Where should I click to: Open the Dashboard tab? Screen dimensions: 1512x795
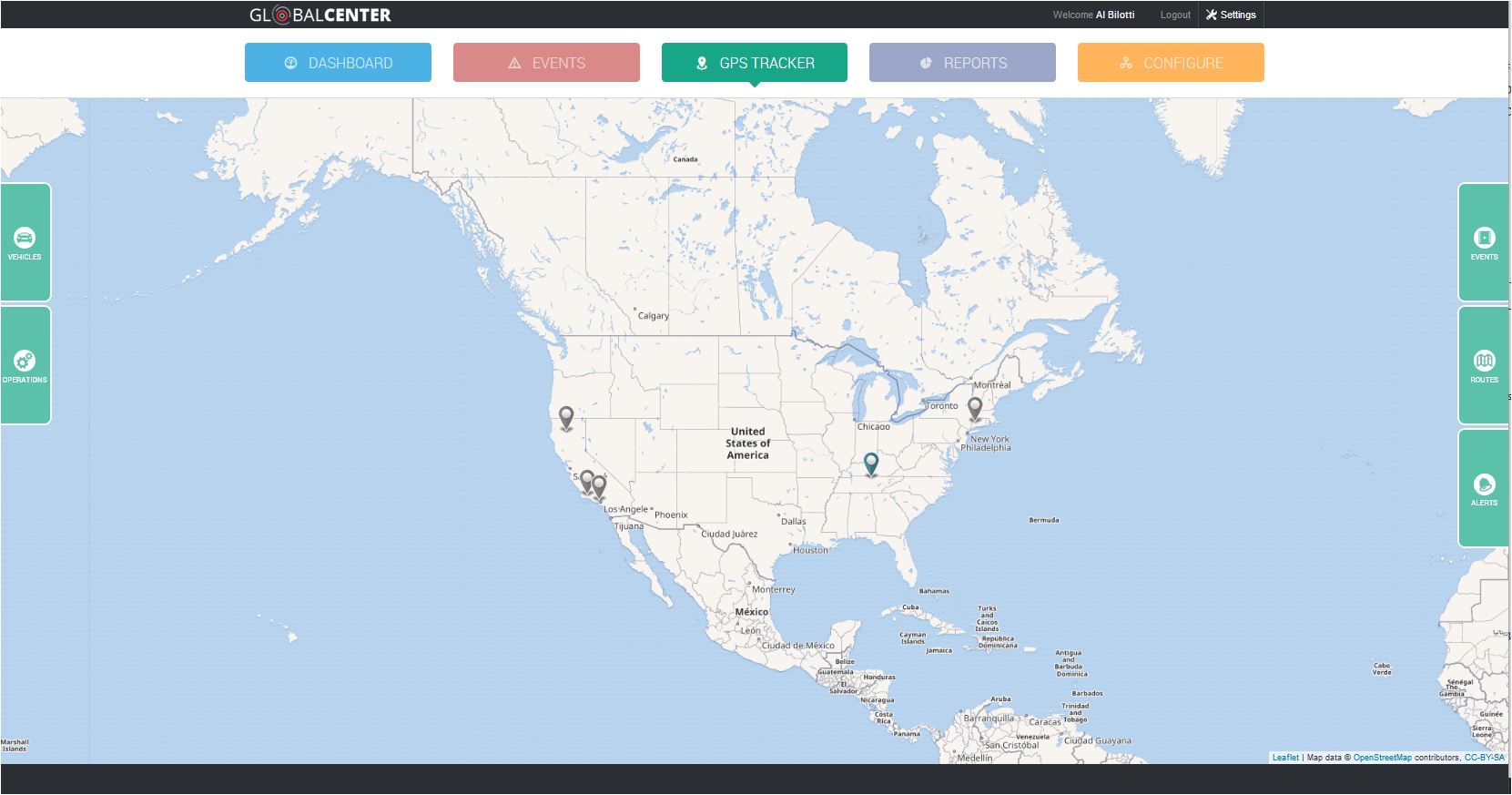pyautogui.click(x=338, y=63)
